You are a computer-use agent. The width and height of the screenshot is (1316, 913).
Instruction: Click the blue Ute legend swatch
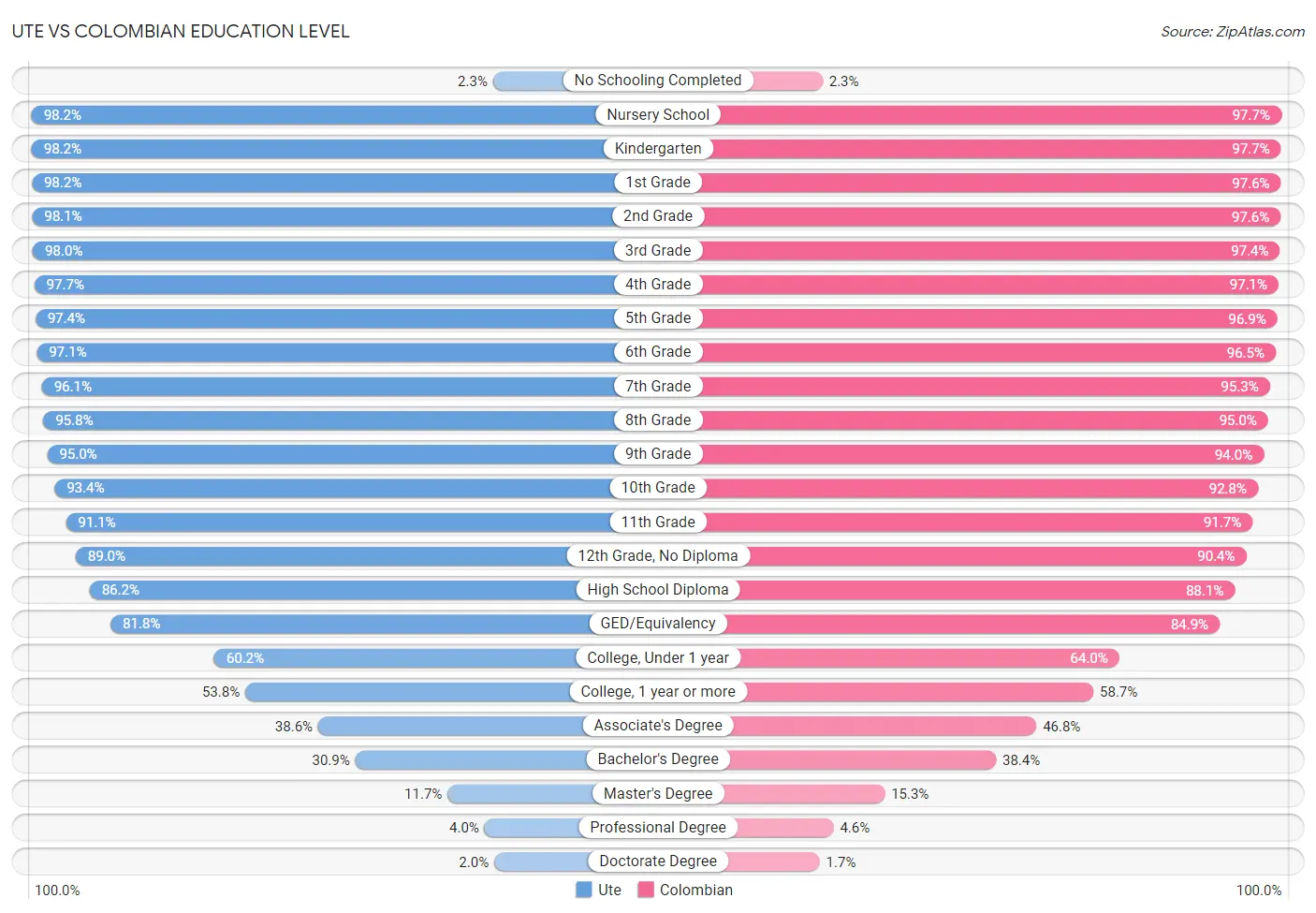tap(583, 890)
